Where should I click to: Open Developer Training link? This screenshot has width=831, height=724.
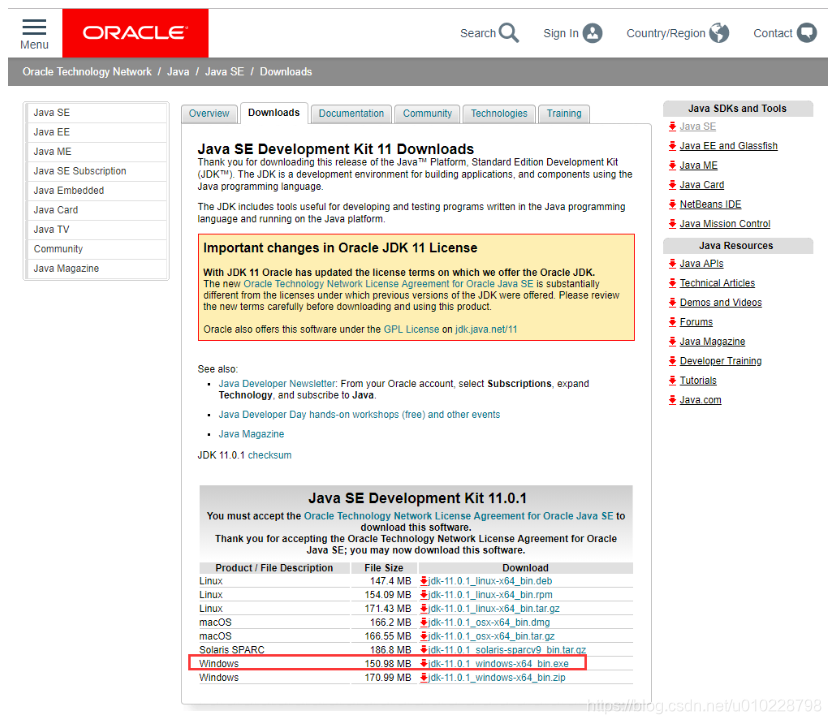click(721, 361)
